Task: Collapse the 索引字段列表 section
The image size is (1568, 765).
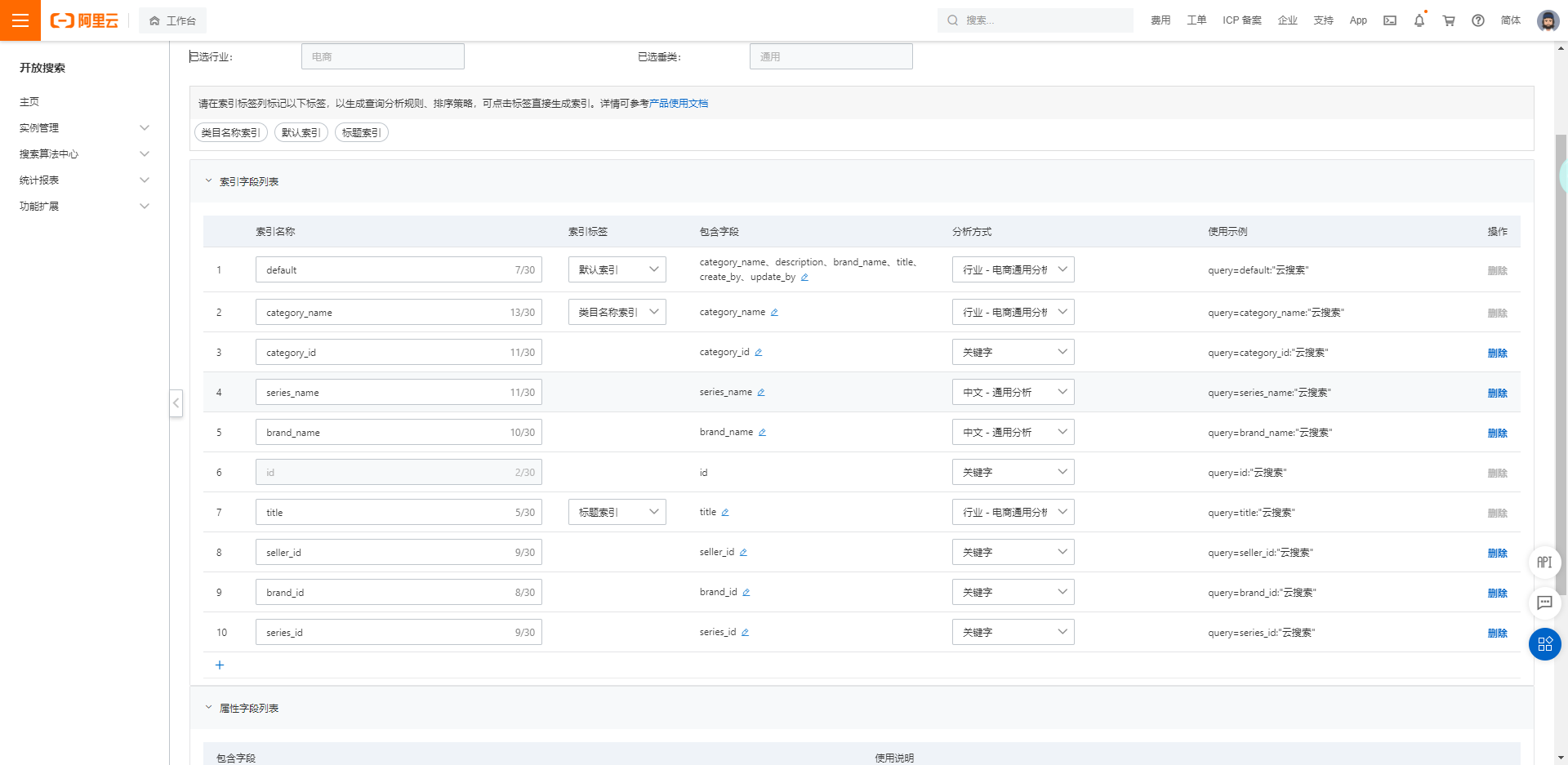Action: [209, 181]
